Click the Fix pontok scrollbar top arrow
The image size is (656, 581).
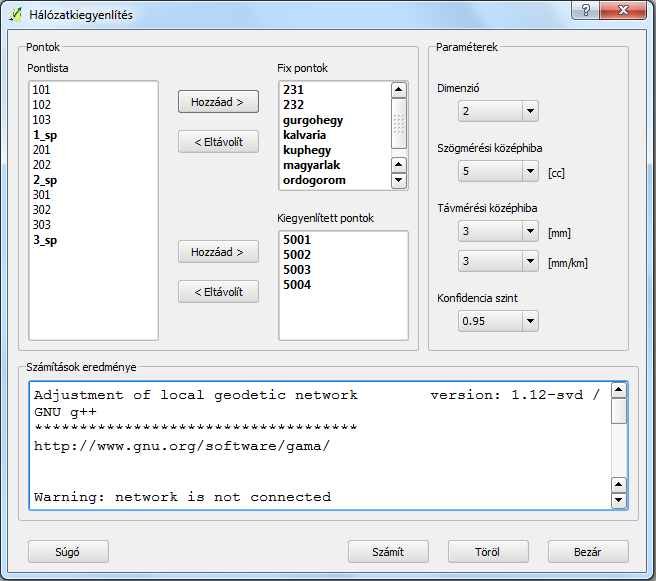pos(399,90)
